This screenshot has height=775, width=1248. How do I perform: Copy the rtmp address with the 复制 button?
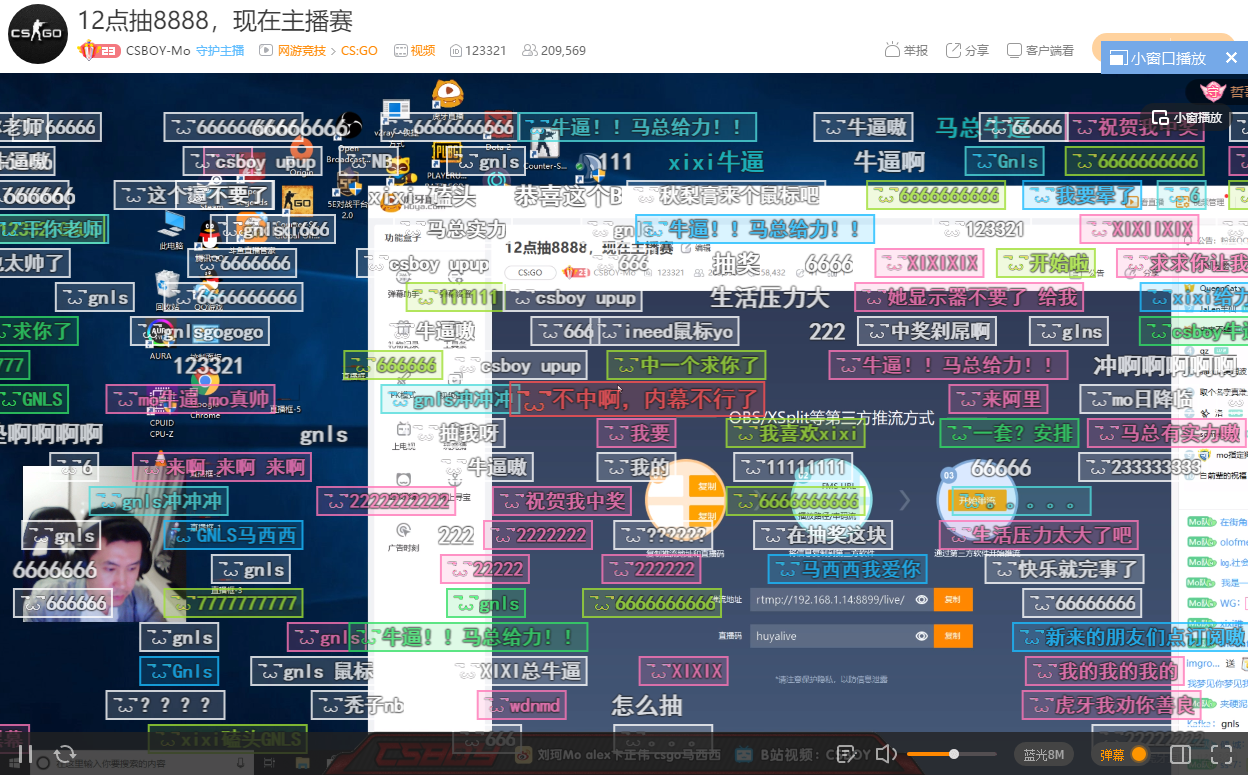pos(953,598)
